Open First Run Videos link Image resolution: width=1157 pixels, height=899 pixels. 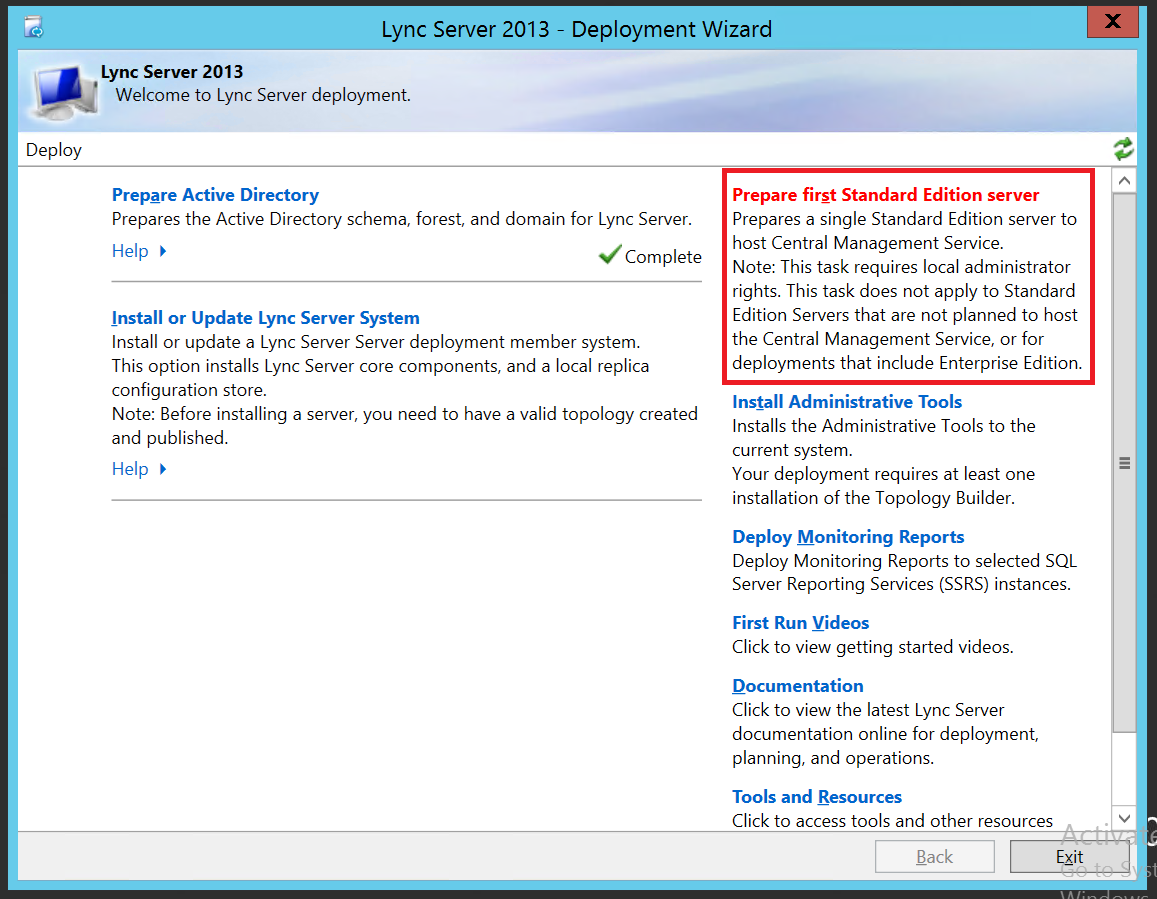tap(801, 623)
